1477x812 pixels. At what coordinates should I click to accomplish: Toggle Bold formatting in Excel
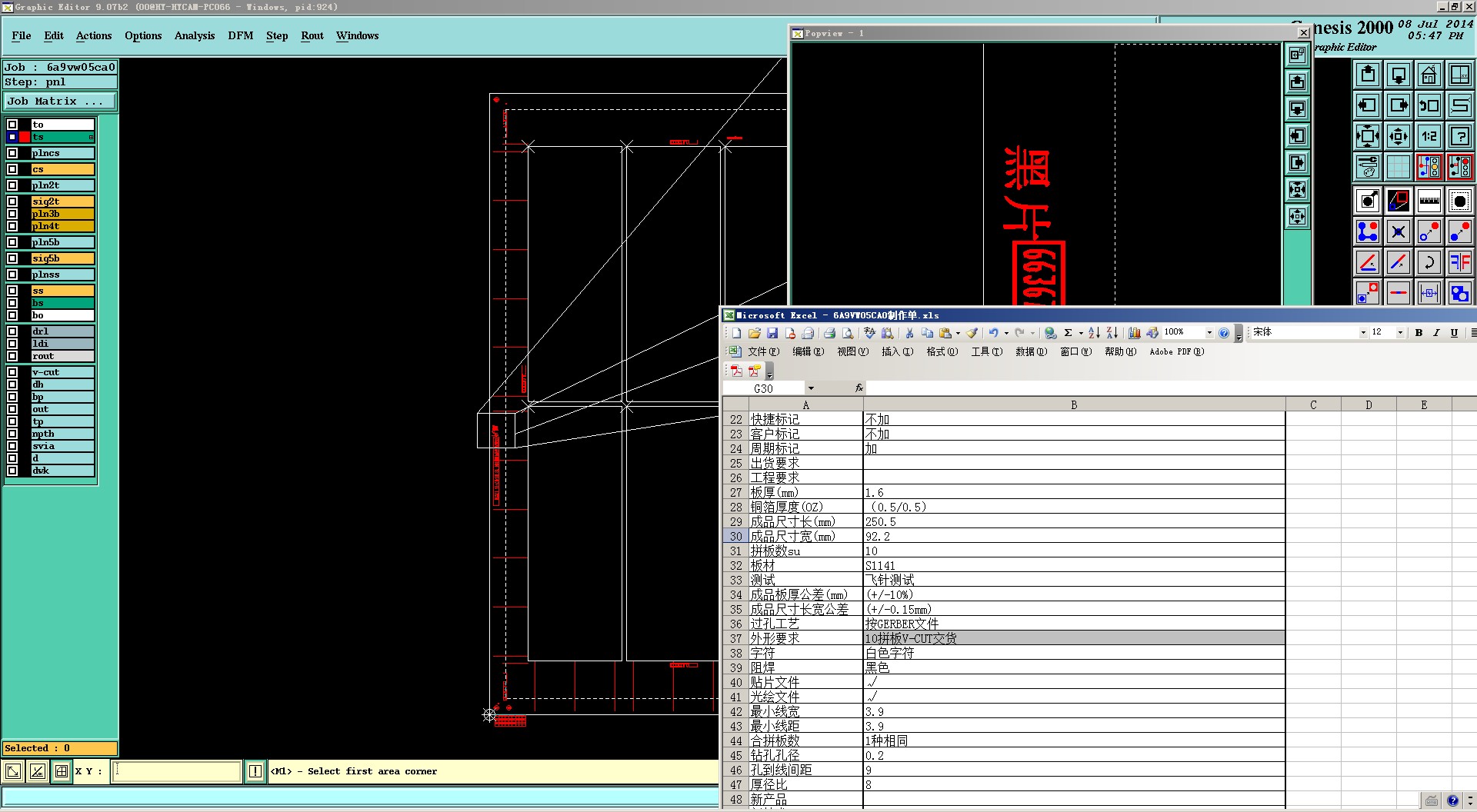pos(1419,333)
